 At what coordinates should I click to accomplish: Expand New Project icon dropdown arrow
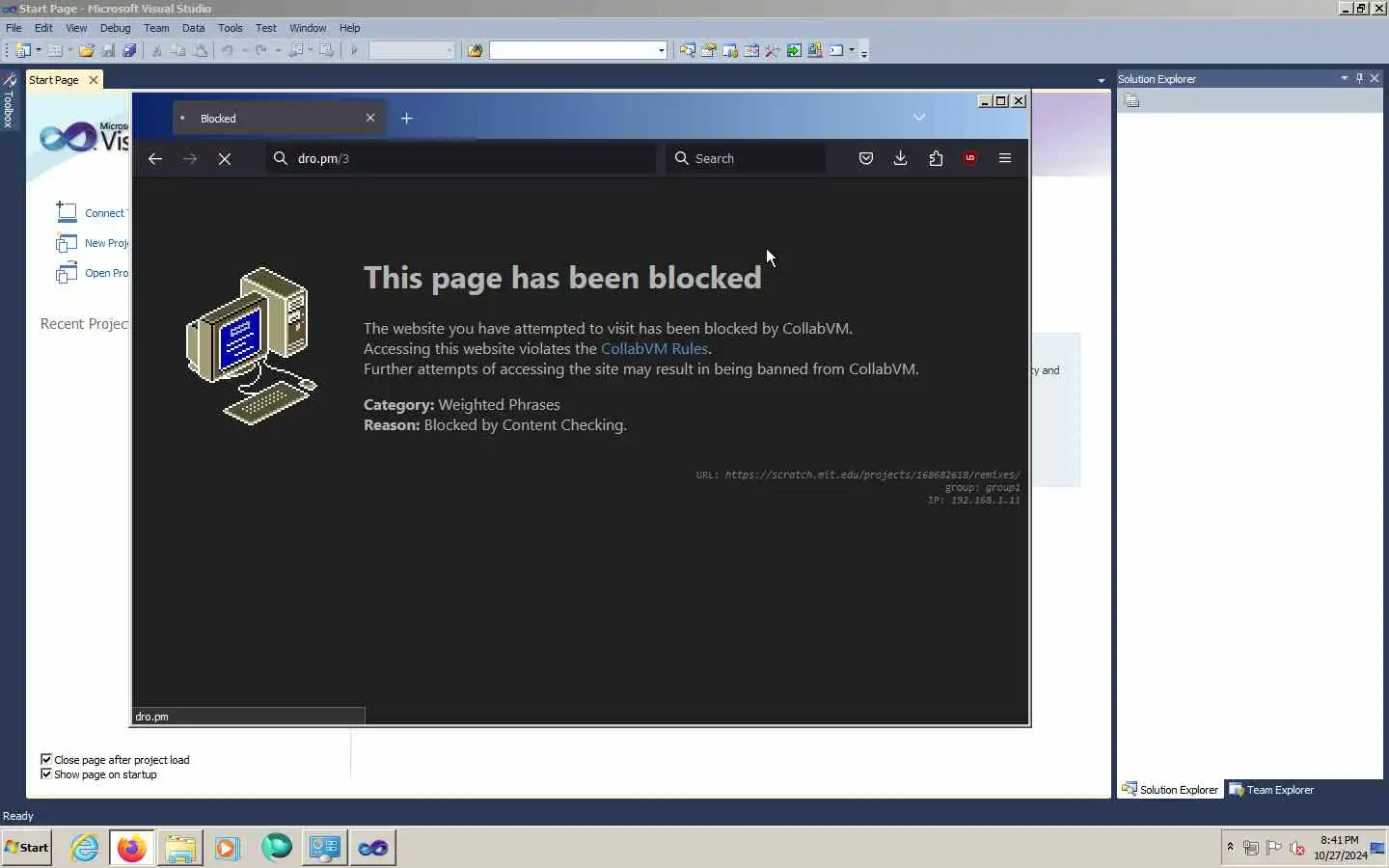39,50
